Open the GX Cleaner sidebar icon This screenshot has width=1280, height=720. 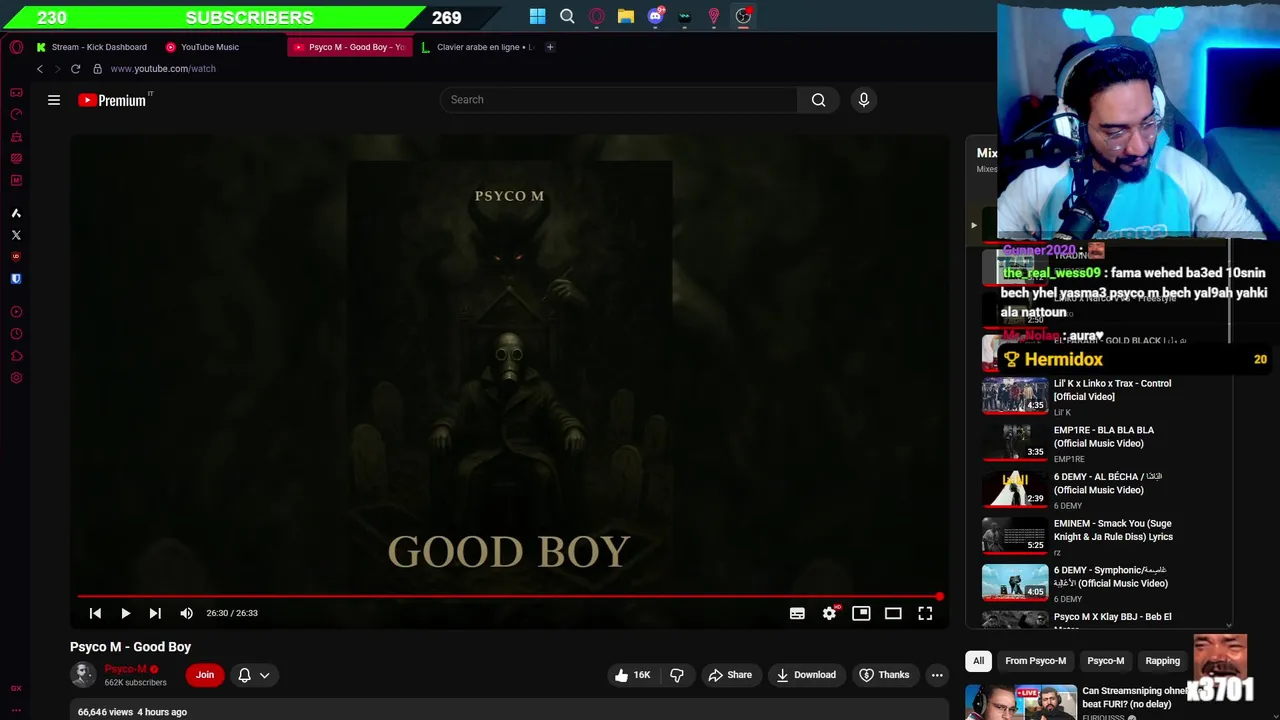click(16, 136)
